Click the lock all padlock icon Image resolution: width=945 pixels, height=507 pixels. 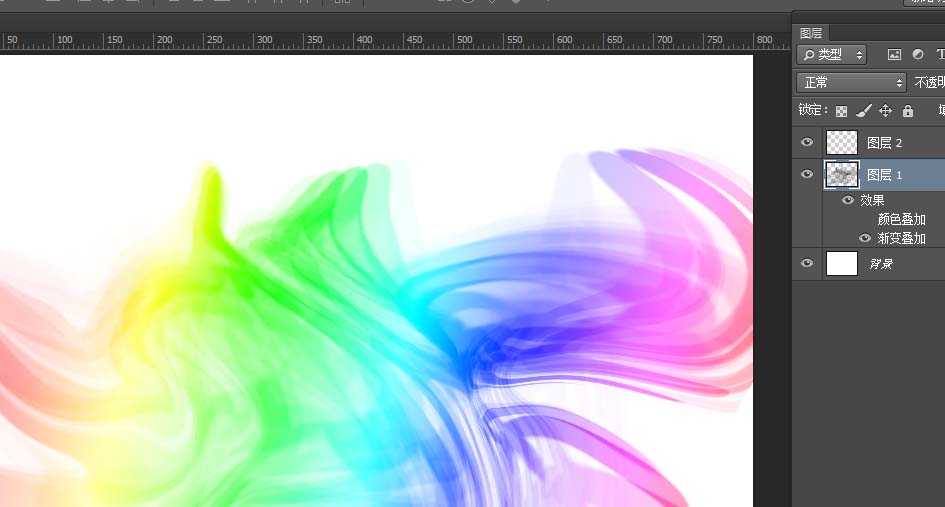(x=907, y=111)
